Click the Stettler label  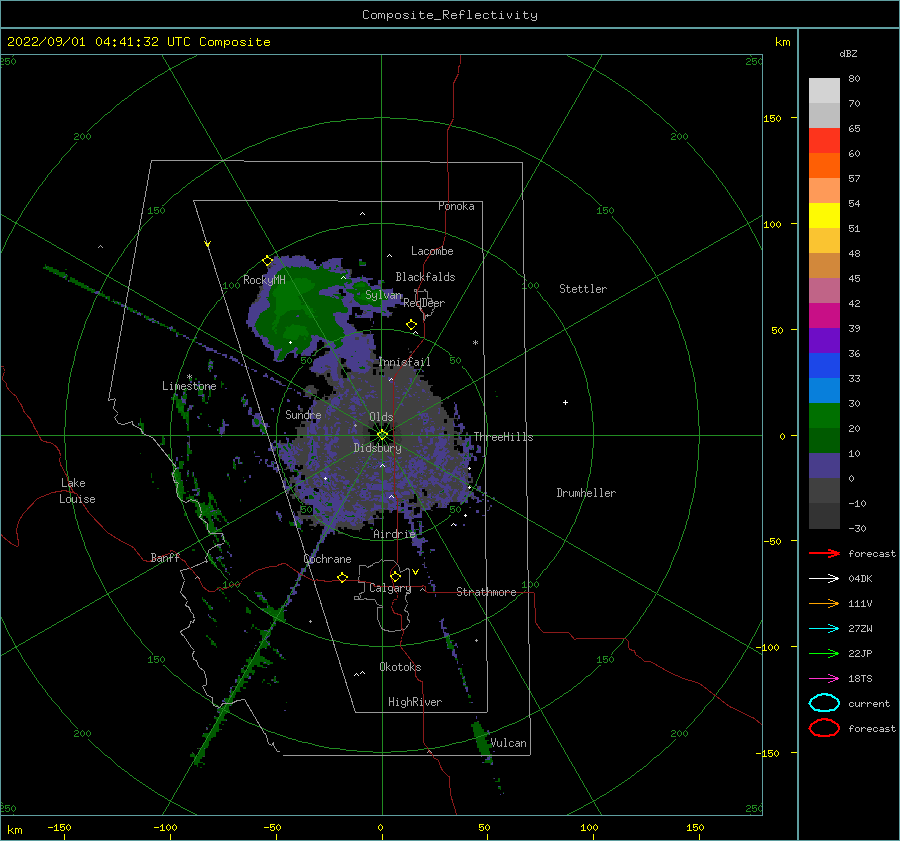[x=583, y=289]
